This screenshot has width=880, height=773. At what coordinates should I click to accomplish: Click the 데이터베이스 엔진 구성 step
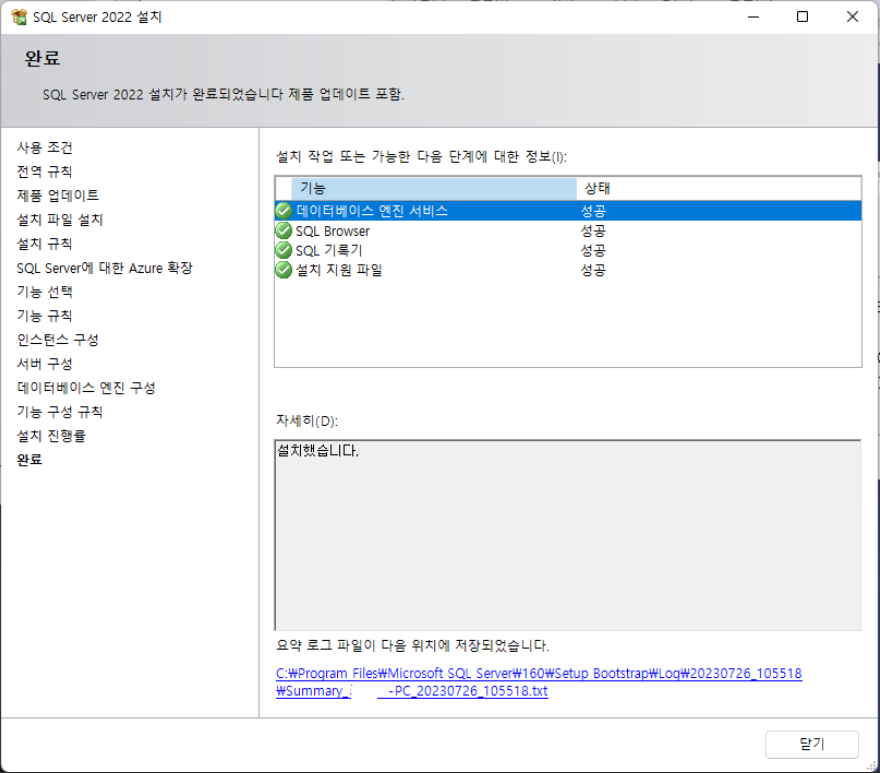(x=86, y=388)
